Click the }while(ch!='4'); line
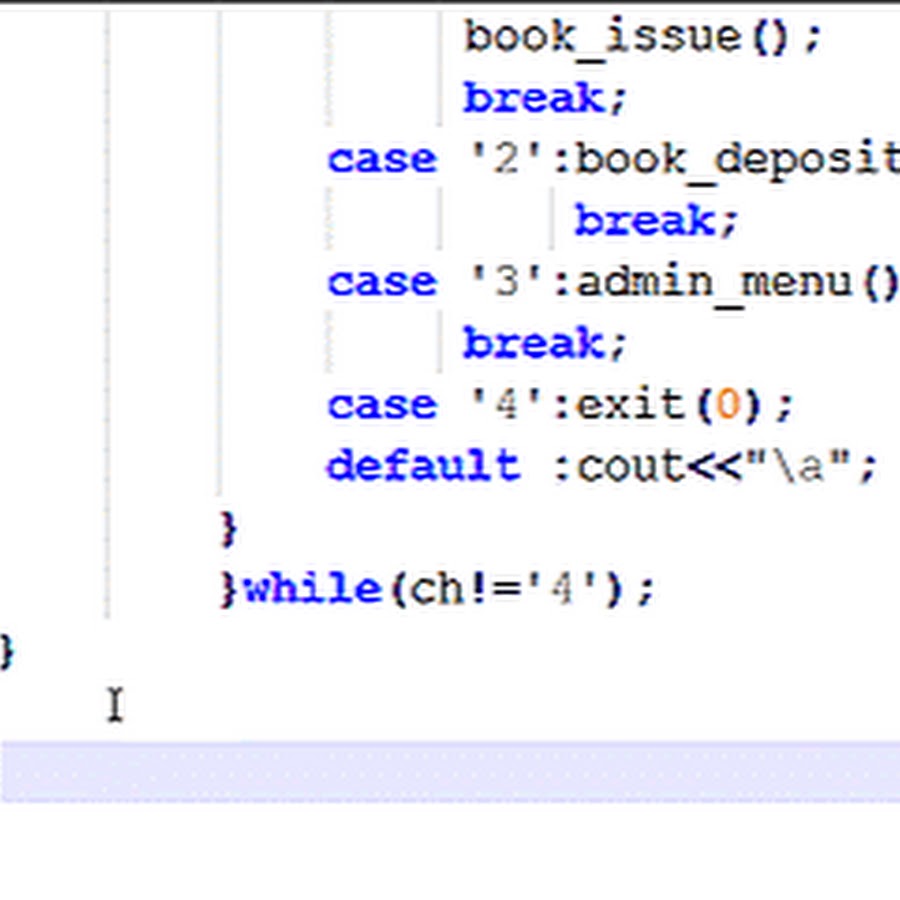Image resolution: width=900 pixels, height=900 pixels. (437, 589)
